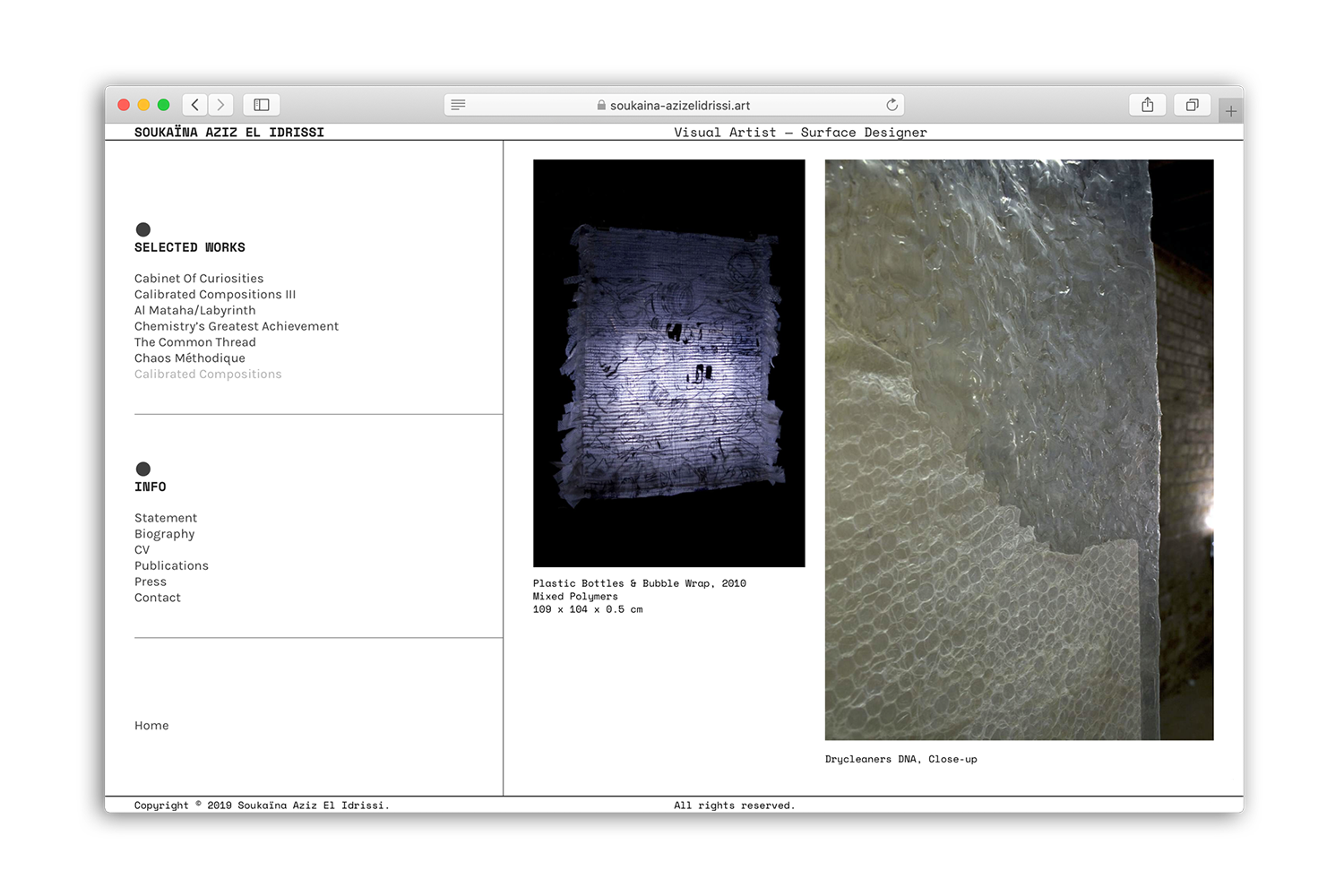Image resolution: width=1344 pixels, height=896 pixels.
Task: Add a new tab with plus button
Action: coord(1231,112)
